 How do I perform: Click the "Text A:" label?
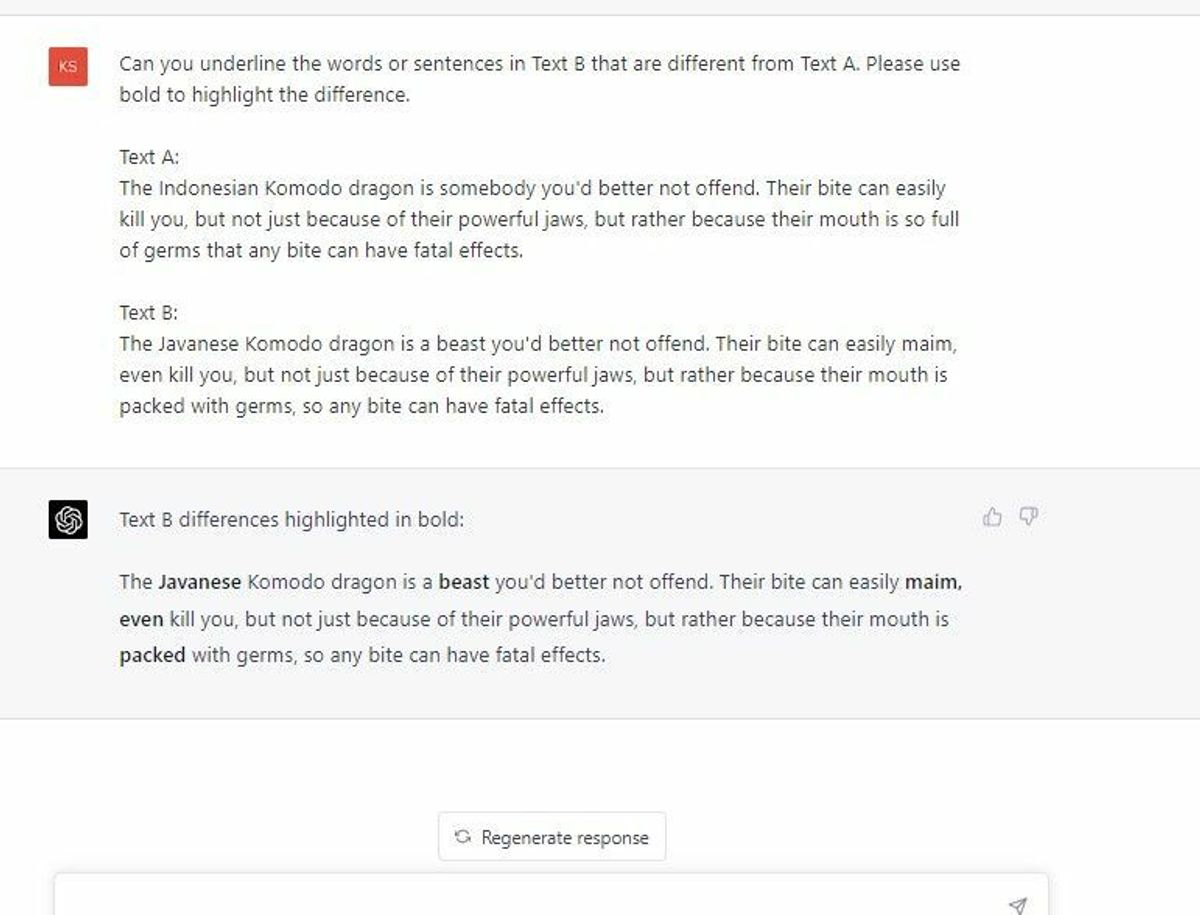coord(149,157)
